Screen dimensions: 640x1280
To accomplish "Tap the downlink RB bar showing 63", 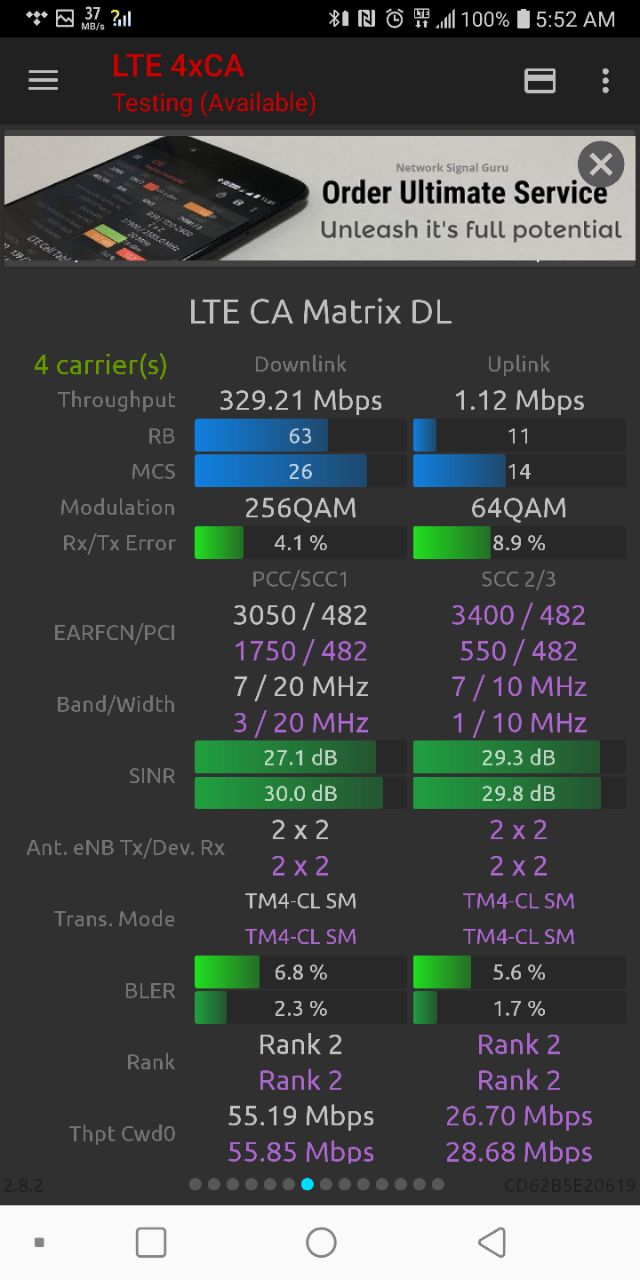I will point(300,435).
